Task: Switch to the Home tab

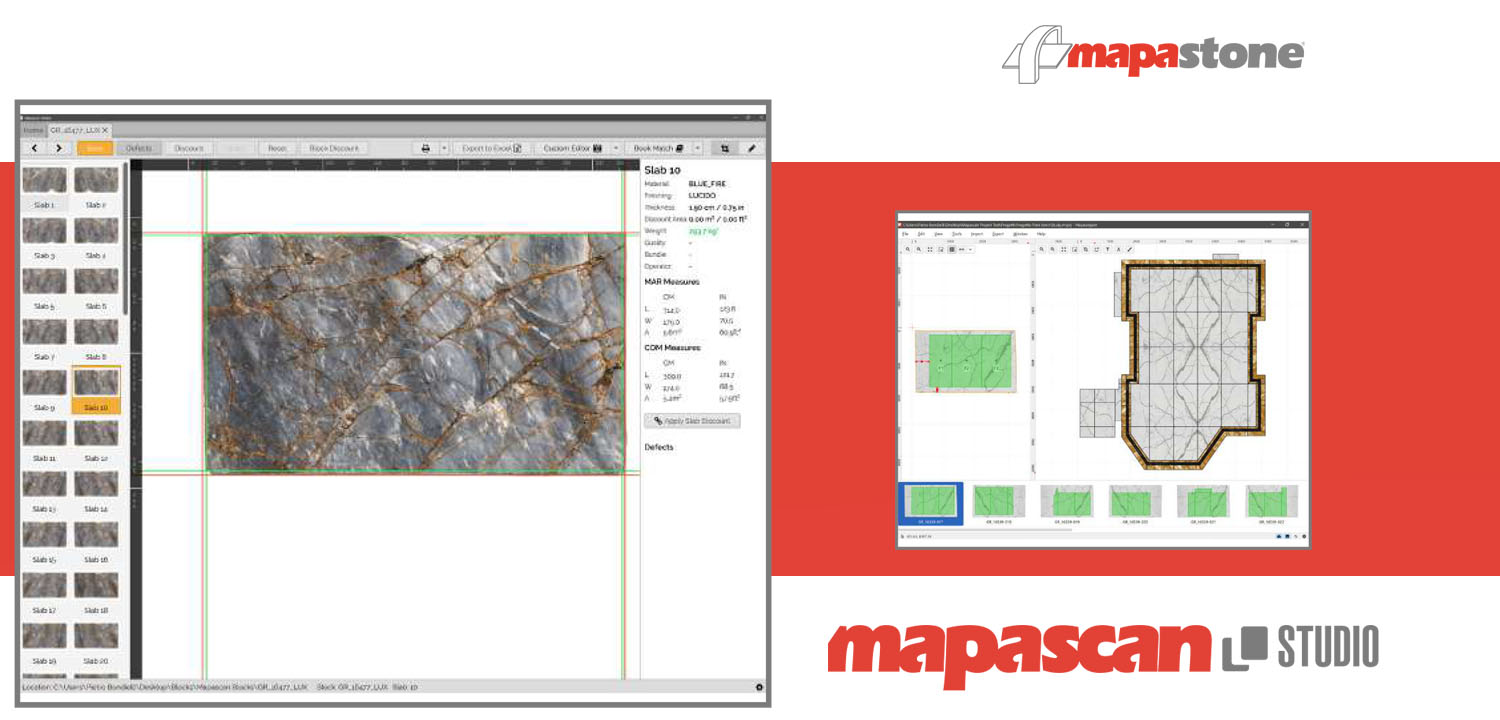Action: point(34,130)
